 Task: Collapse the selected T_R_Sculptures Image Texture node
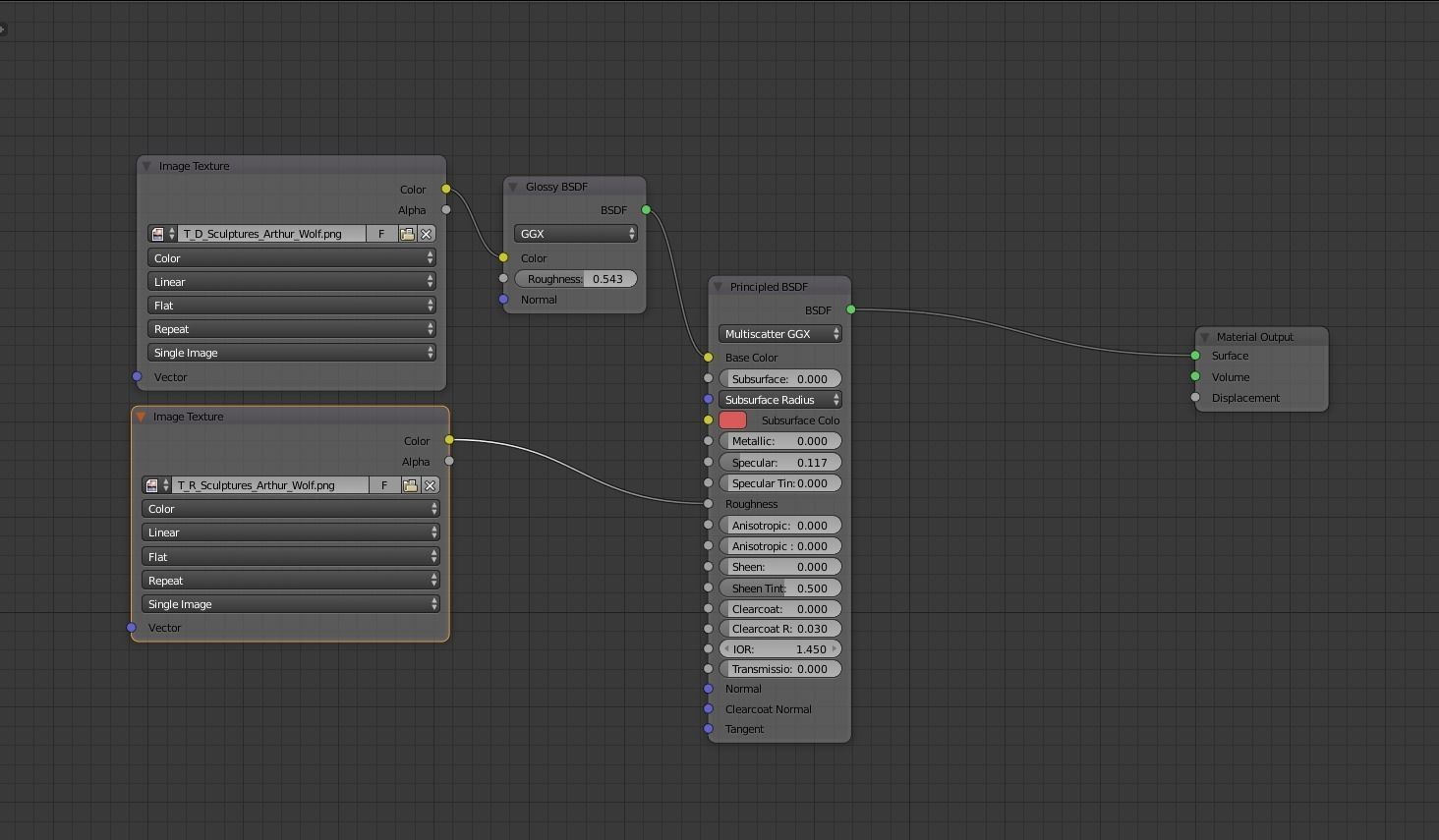point(141,417)
